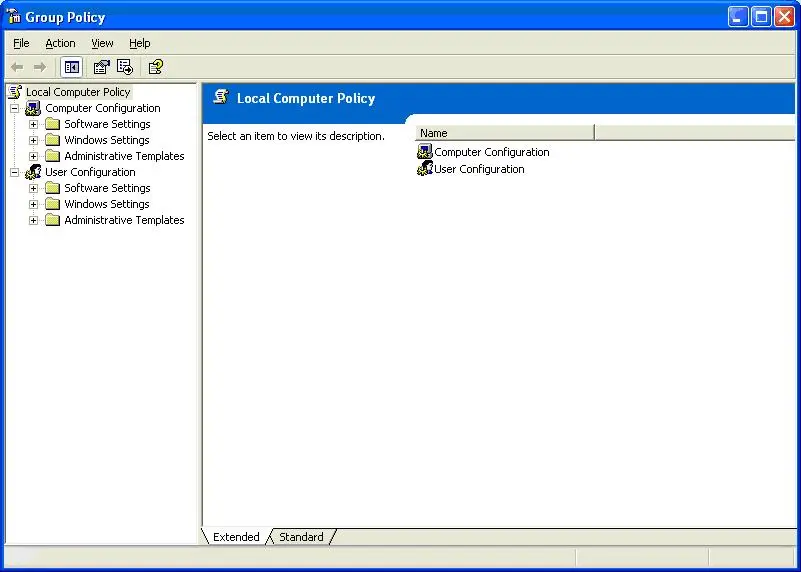Viewport: 801px width, 572px height.
Task: Click the Name column header
Action: coord(505,133)
